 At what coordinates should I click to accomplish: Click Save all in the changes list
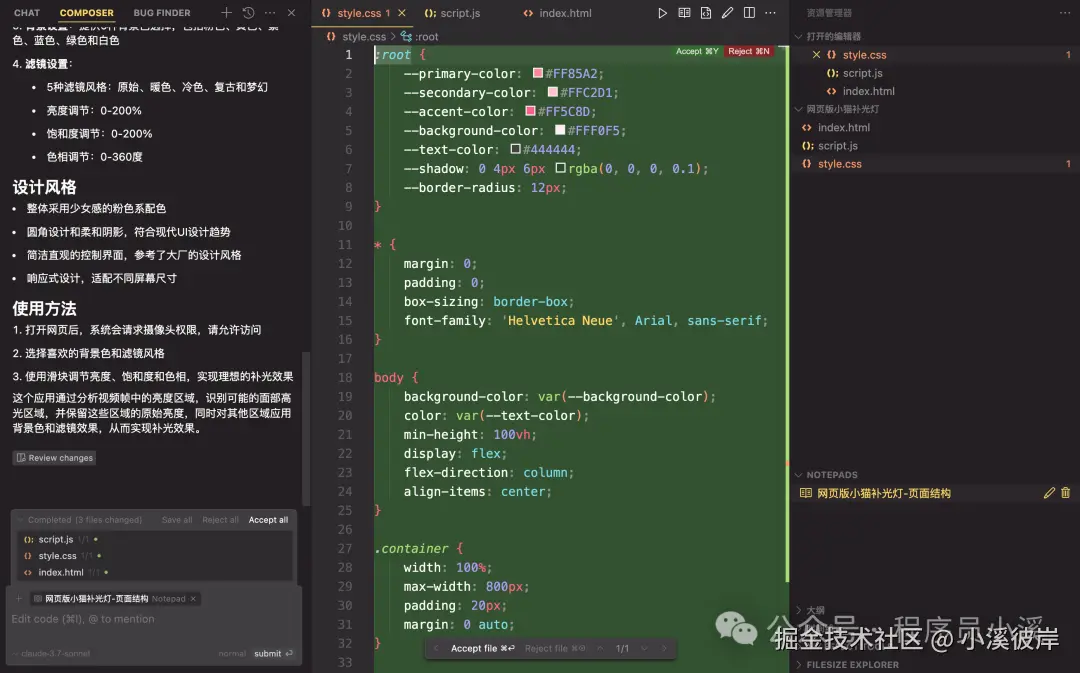tap(177, 520)
